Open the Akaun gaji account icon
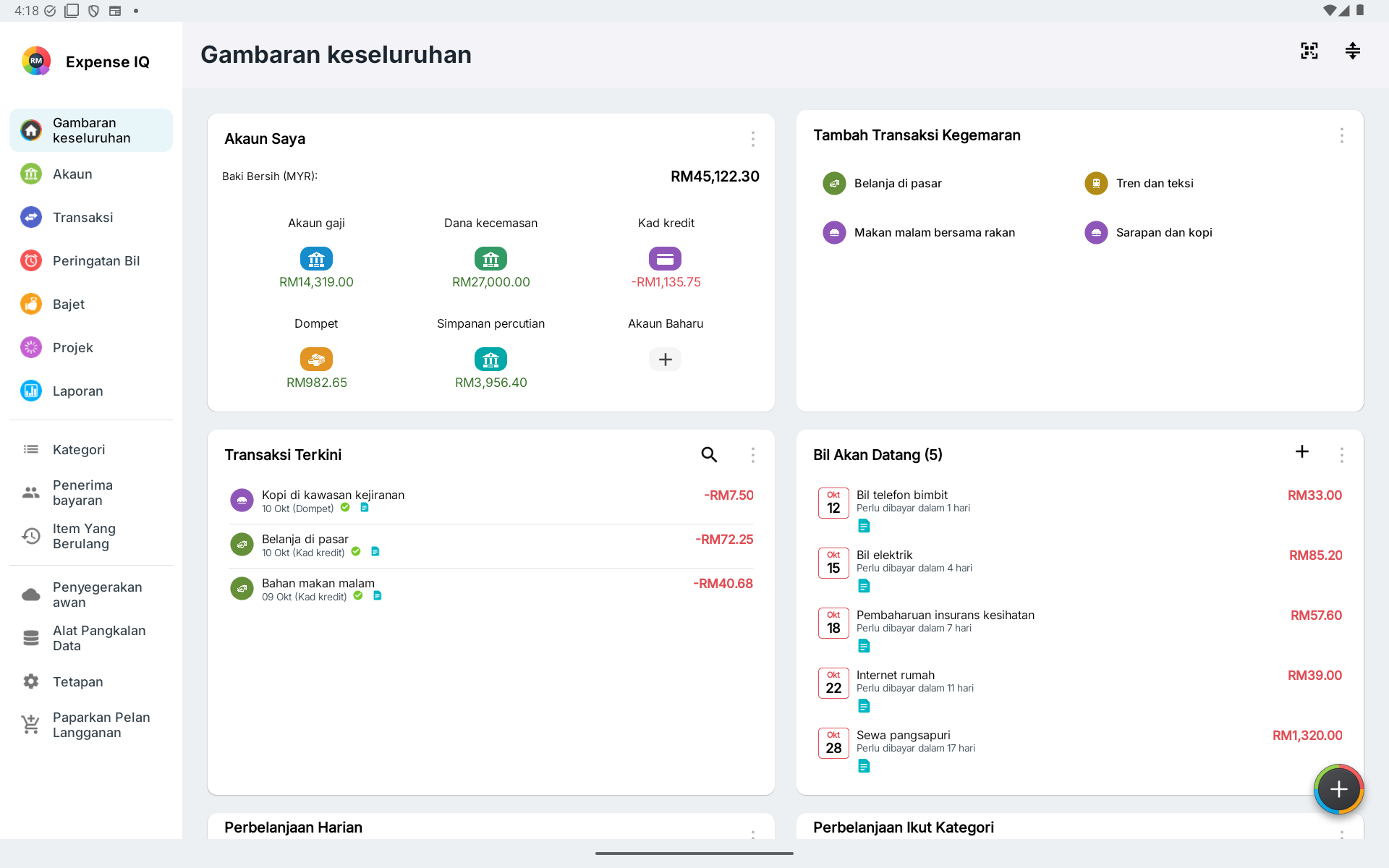Viewport: 1389px width, 868px height. (316, 258)
